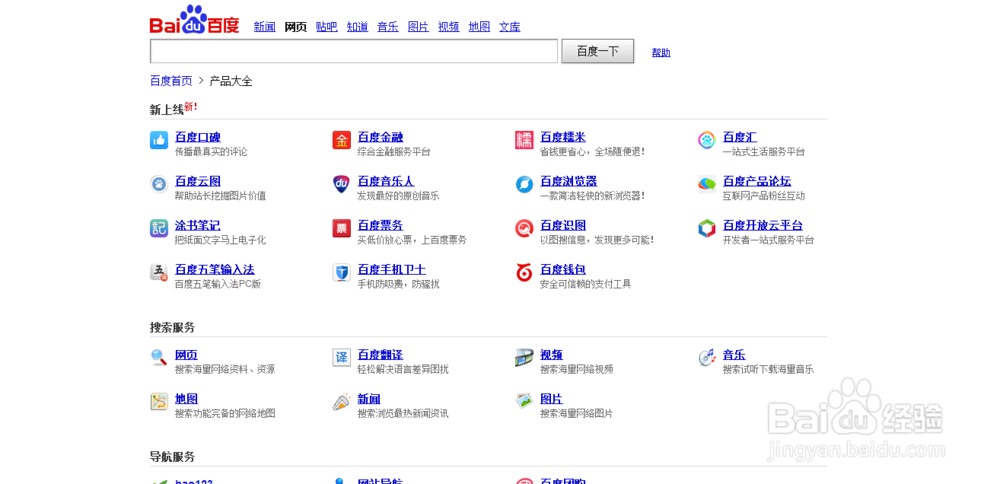Viewport: 1000px width, 484px height.
Task: Click the 帮助 help link
Action: pos(661,53)
